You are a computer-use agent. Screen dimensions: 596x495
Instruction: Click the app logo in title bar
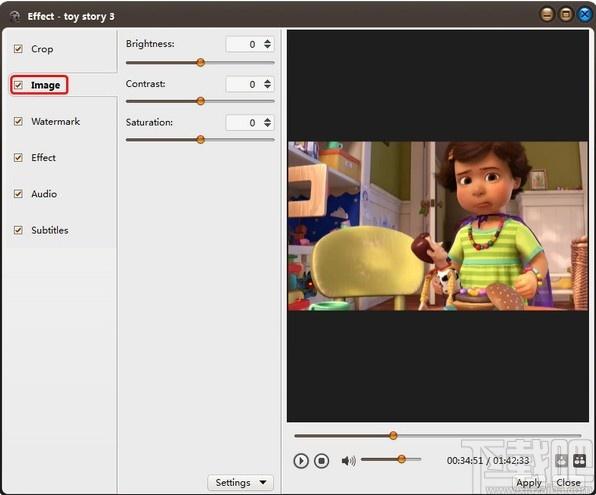click(x=15, y=16)
